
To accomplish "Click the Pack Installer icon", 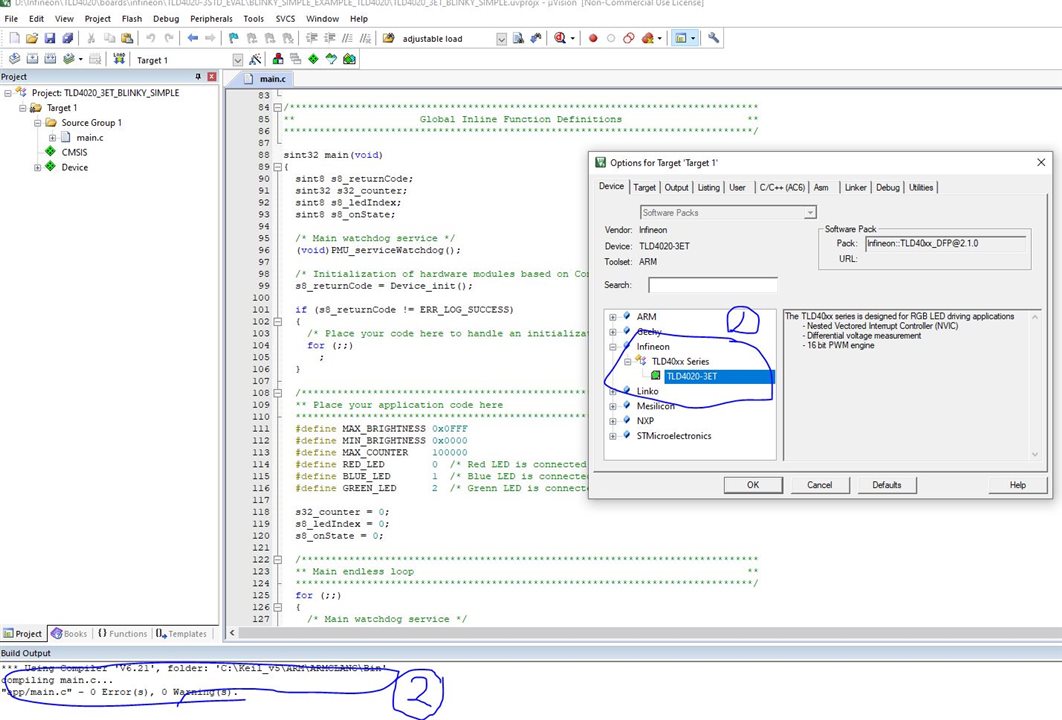I will pos(349,60).
